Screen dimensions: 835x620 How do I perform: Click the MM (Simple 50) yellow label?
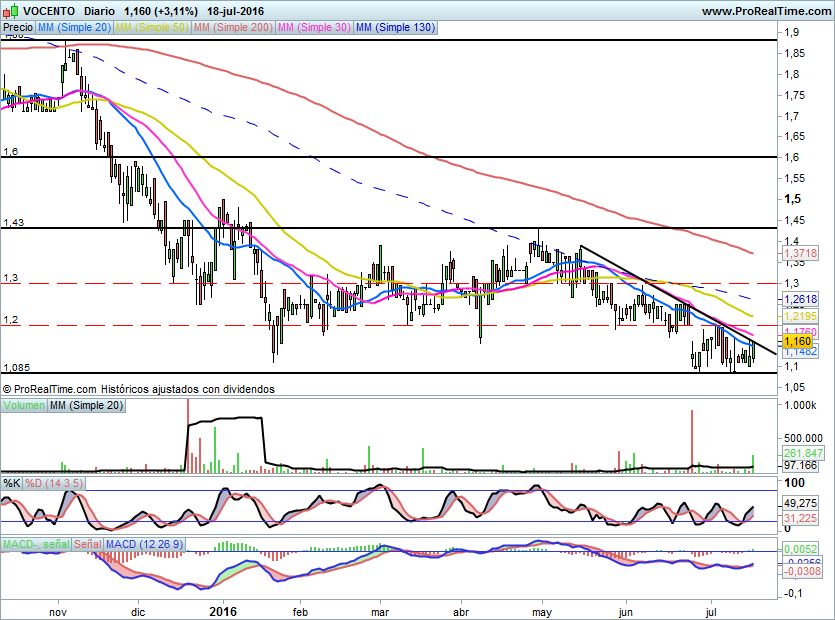coord(152,28)
